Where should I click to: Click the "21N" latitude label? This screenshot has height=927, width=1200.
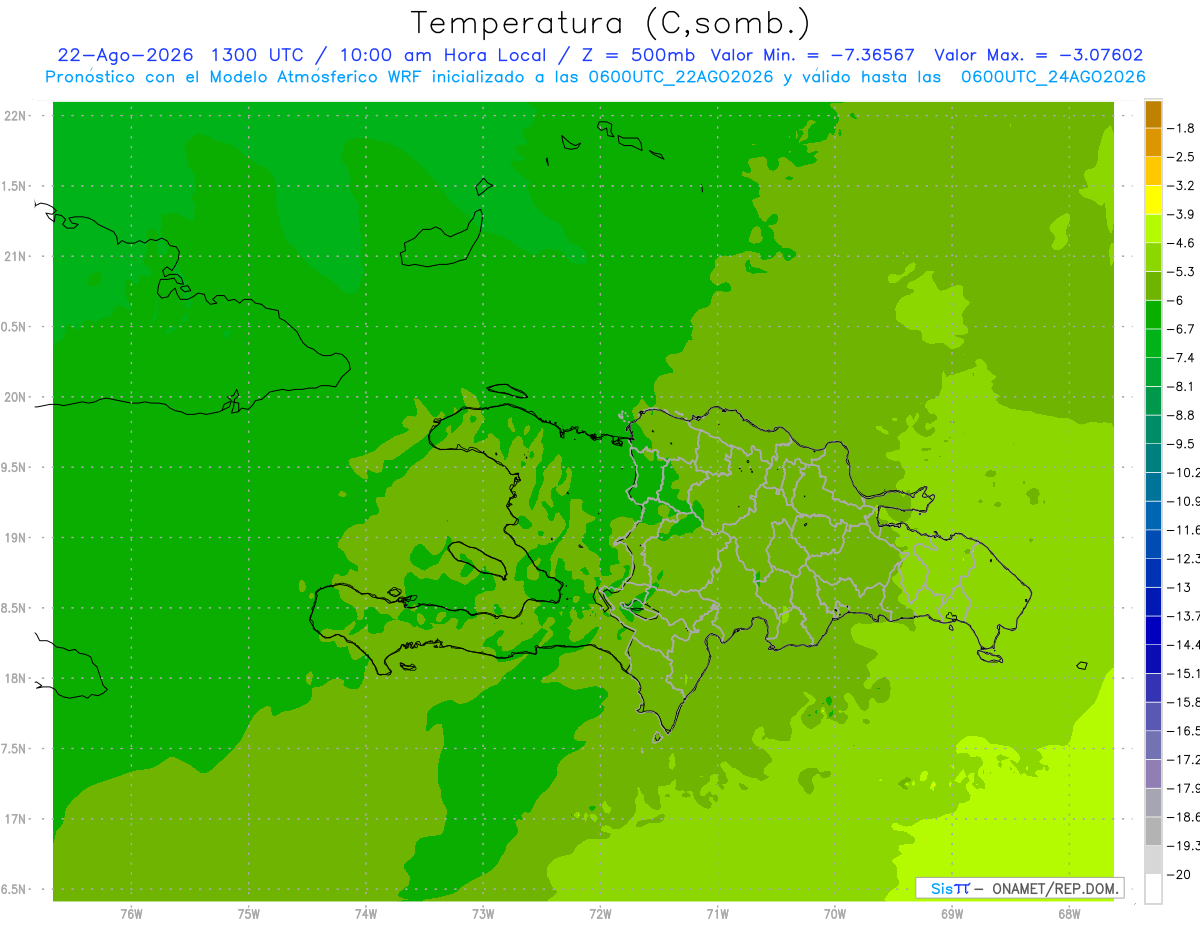point(17,257)
